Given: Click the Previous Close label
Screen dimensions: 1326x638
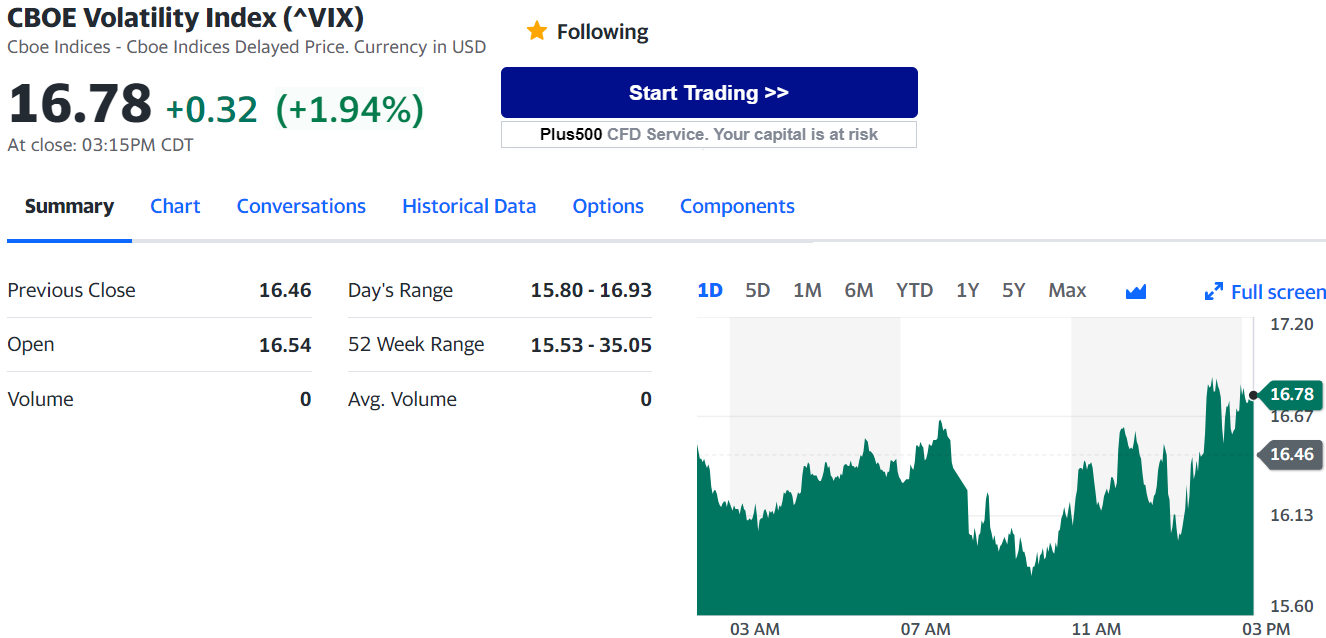Looking at the screenshot, I should (71, 290).
